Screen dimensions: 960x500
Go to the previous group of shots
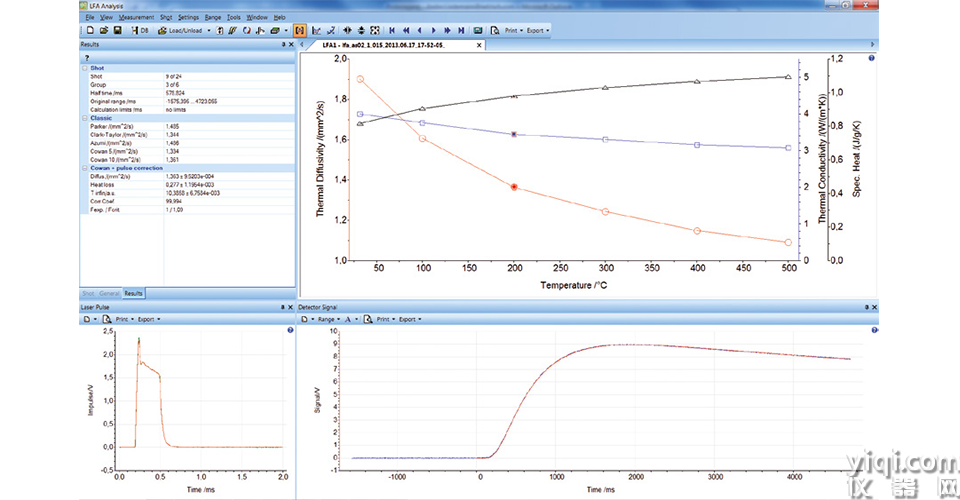click(405, 30)
